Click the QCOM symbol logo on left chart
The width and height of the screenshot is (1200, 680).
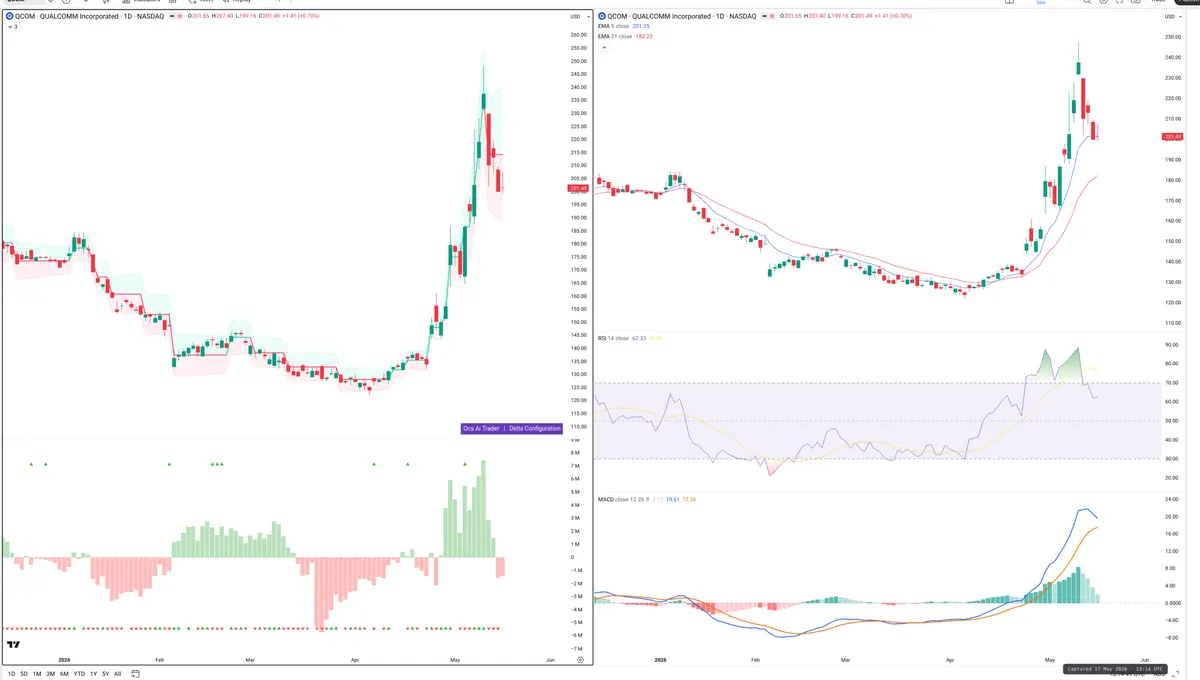coord(10,17)
